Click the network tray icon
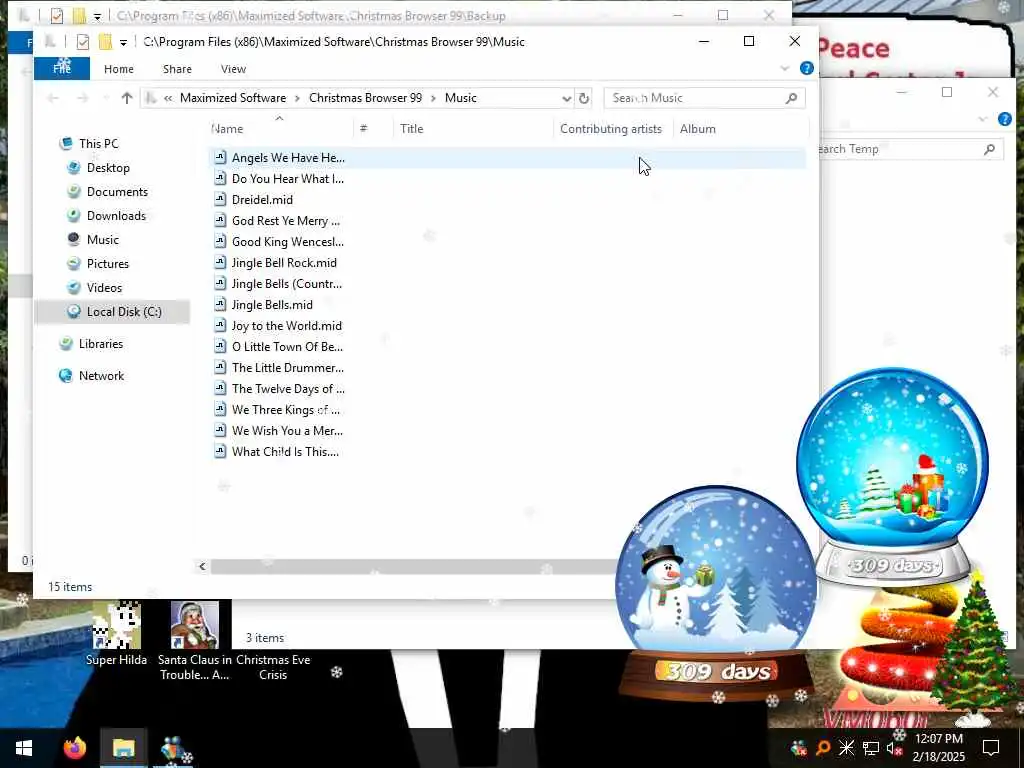 click(871, 748)
